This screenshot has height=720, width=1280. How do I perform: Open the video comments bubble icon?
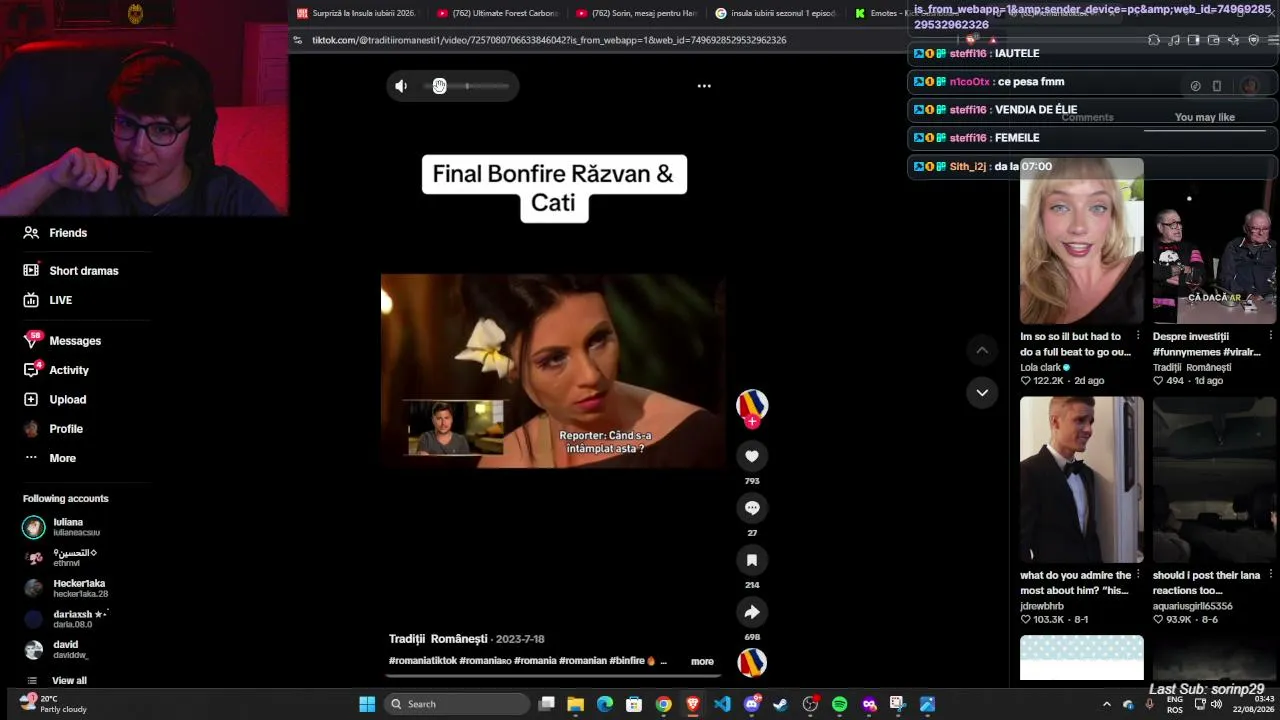click(x=752, y=508)
